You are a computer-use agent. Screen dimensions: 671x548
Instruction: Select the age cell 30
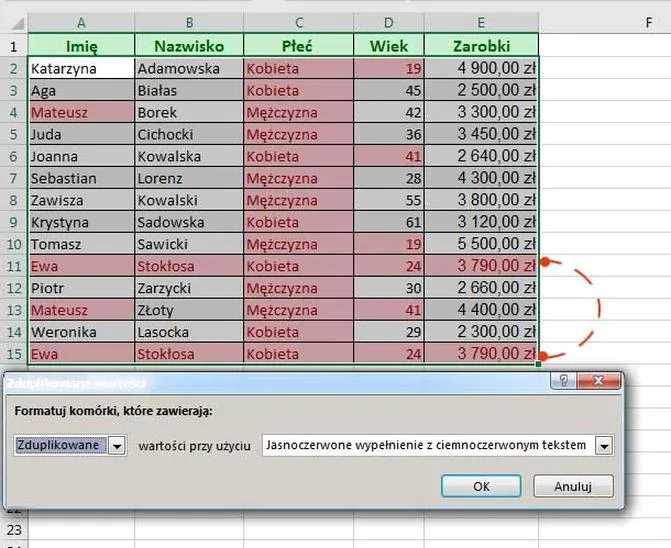389,288
